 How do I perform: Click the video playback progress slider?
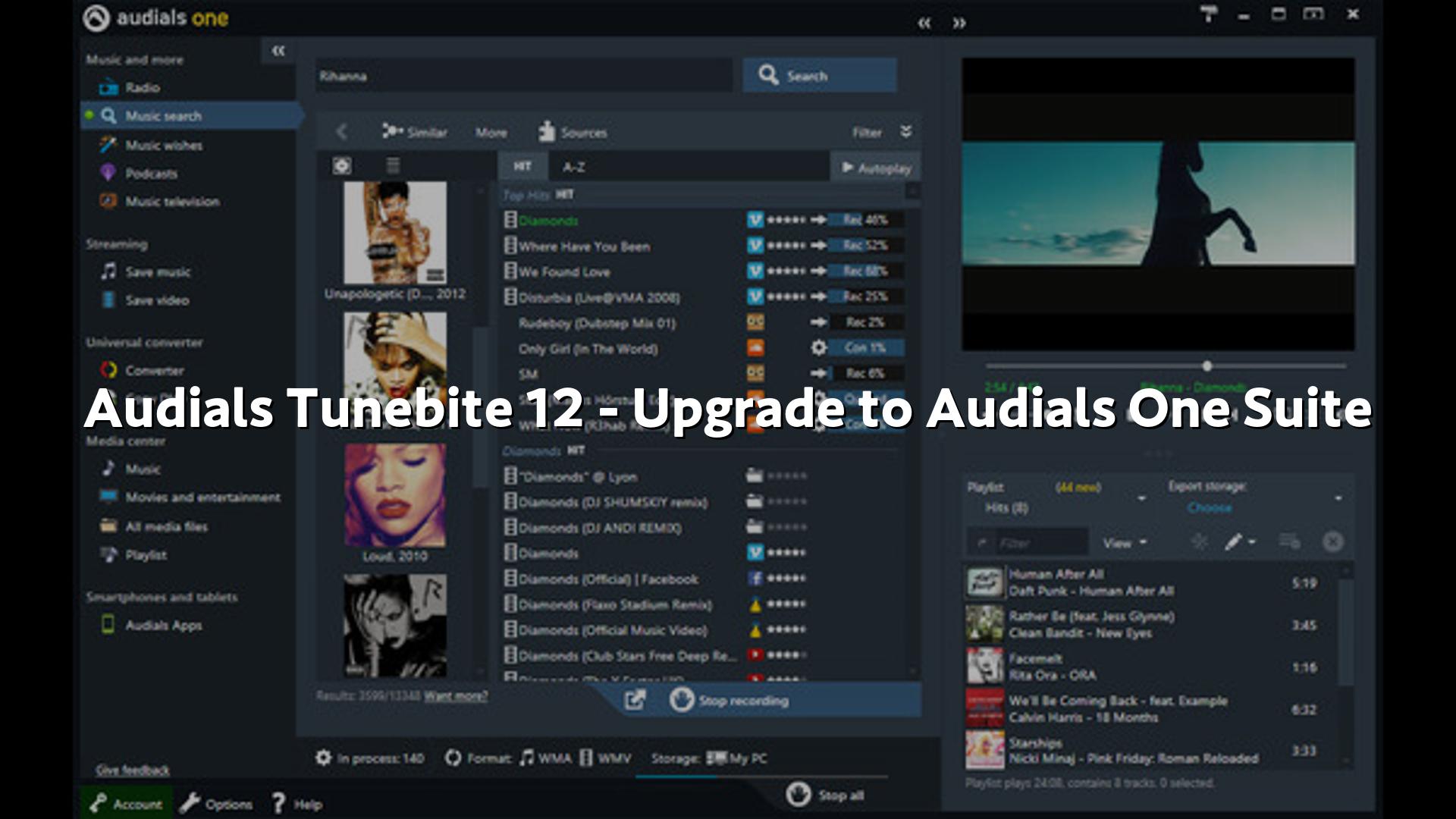(1207, 366)
